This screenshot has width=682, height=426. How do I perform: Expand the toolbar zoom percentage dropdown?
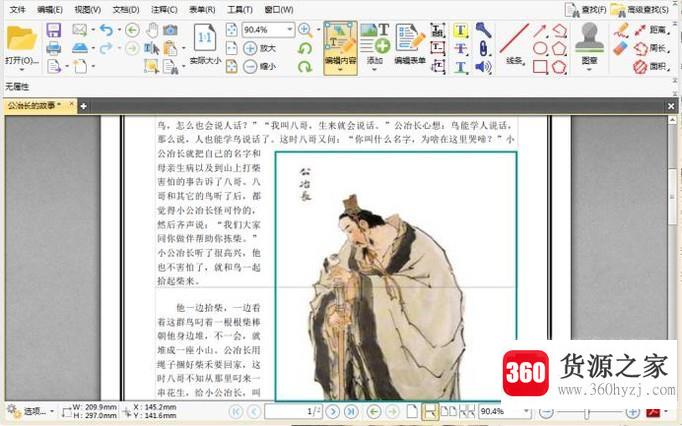click(x=290, y=30)
